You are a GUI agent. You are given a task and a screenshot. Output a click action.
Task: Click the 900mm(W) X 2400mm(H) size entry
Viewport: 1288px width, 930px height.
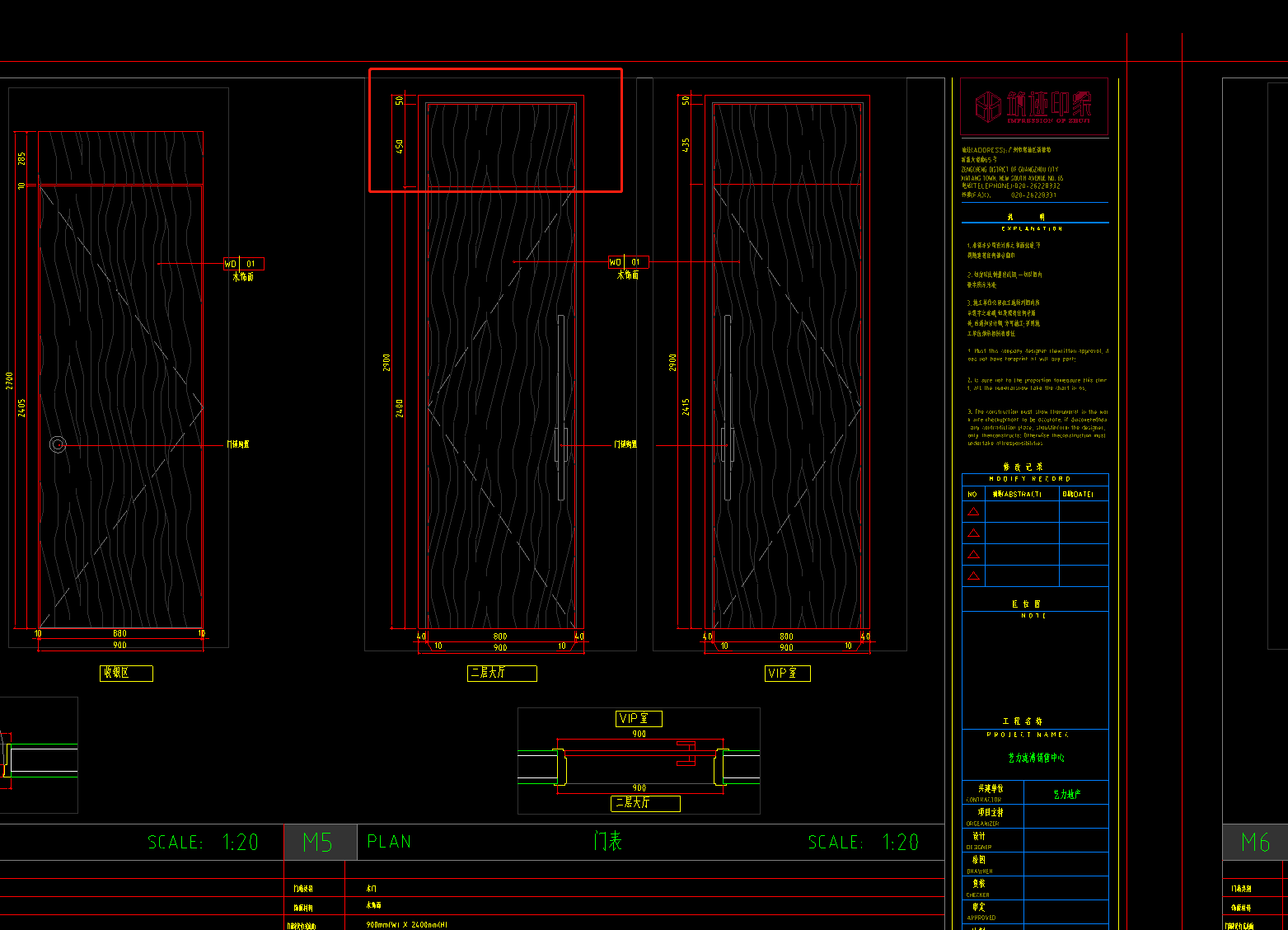(x=407, y=925)
